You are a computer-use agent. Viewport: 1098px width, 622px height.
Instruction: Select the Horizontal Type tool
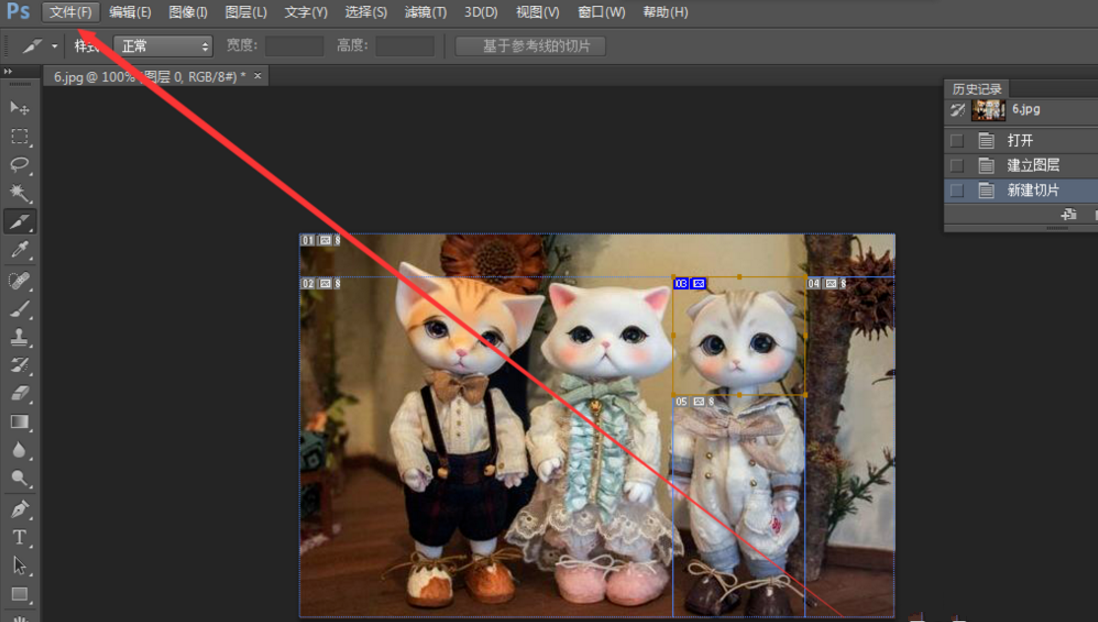tap(19, 537)
